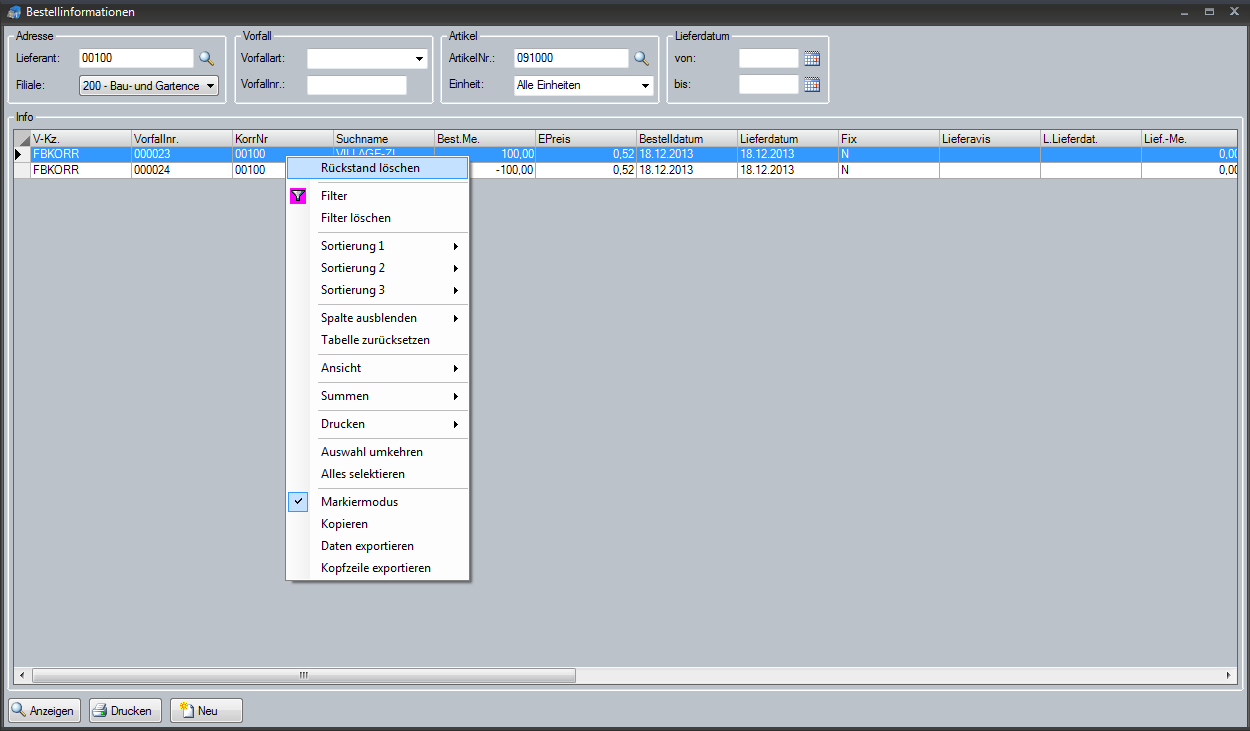This screenshot has height=731, width=1250.
Task: Choose 'Daten exportieren' from the menu
Action: coord(367,546)
